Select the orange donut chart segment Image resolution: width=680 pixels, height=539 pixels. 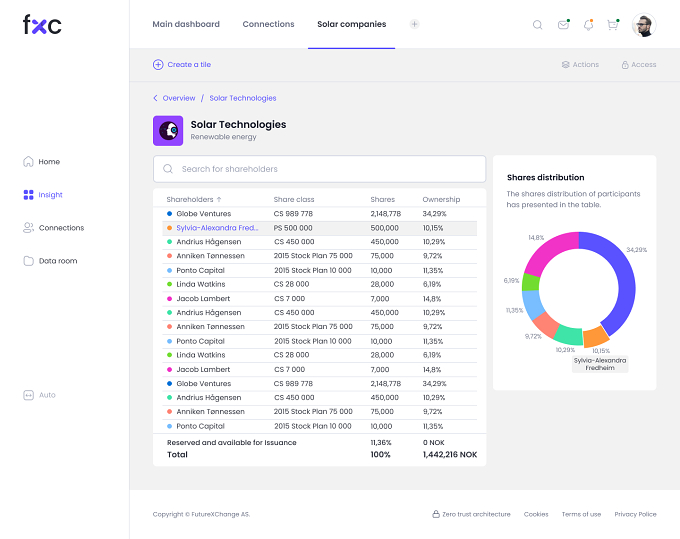click(596, 336)
